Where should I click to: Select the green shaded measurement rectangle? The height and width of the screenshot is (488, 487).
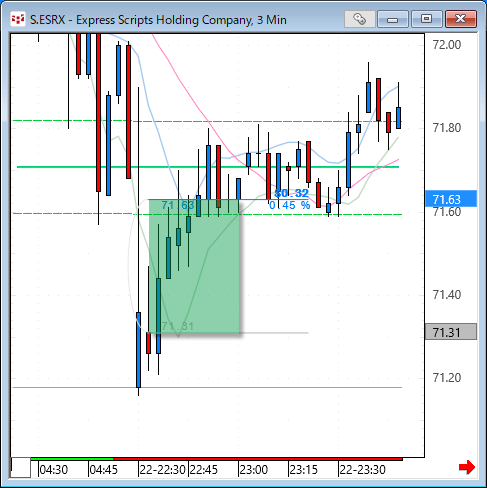[194, 266]
